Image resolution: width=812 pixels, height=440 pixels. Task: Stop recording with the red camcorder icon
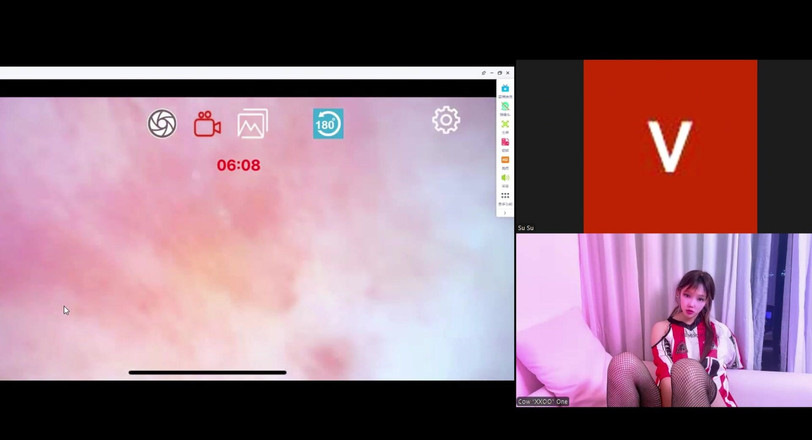(207, 124)
